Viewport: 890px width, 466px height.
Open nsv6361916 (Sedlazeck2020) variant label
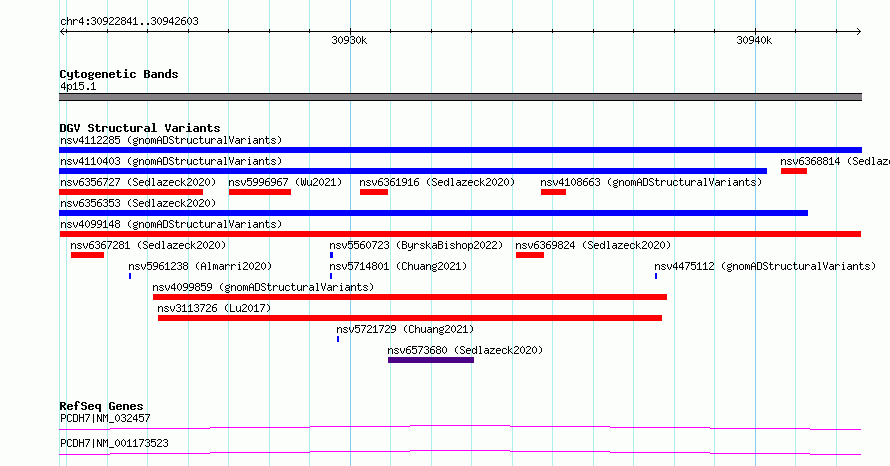tap(437, 182)
